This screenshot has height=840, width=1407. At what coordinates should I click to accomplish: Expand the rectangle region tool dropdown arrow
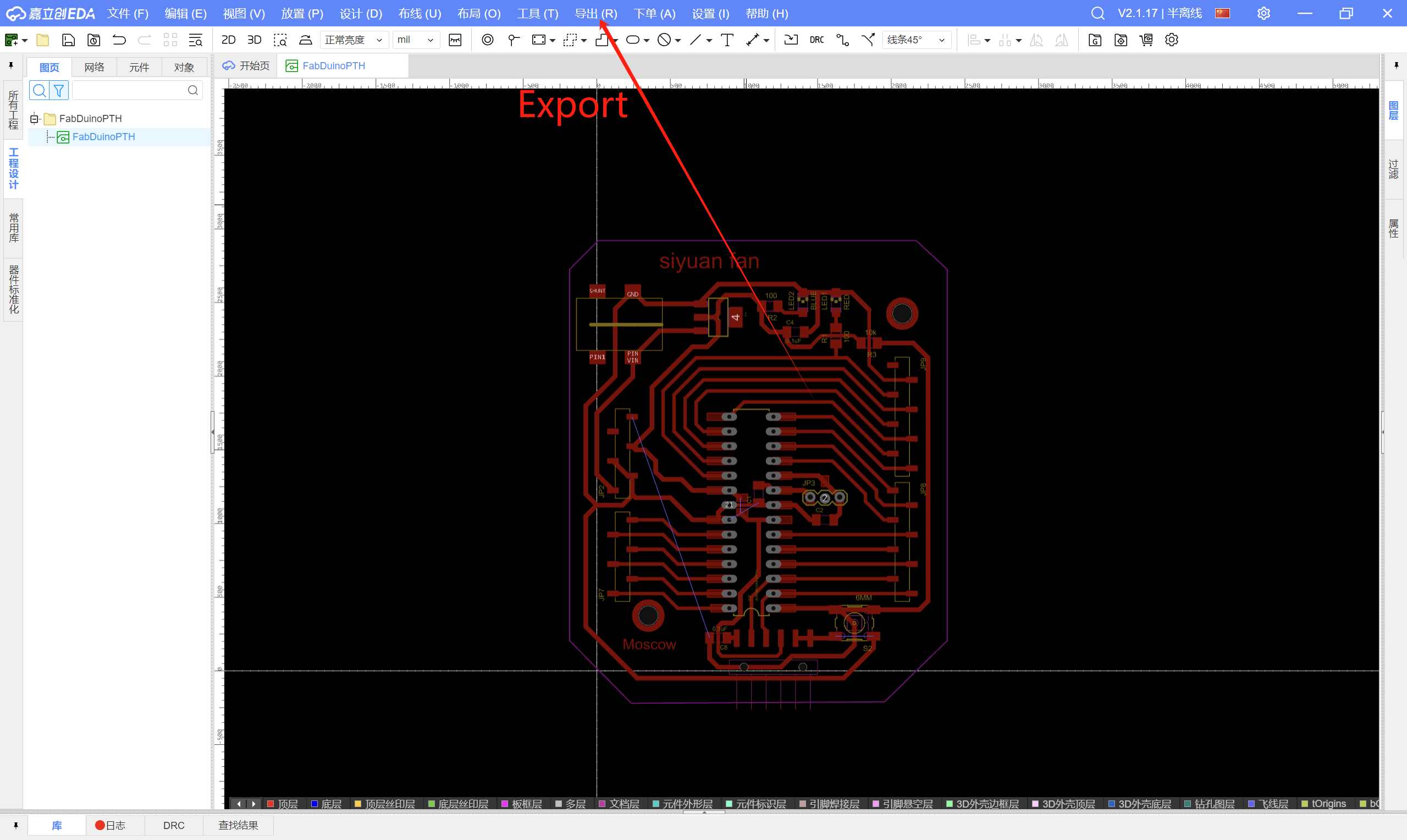coord(553,41)
